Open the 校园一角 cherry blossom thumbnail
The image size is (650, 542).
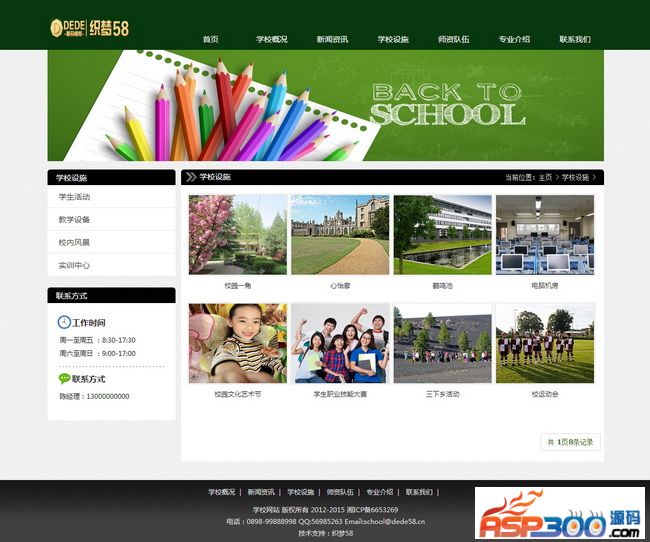click(x=237, y=235)
